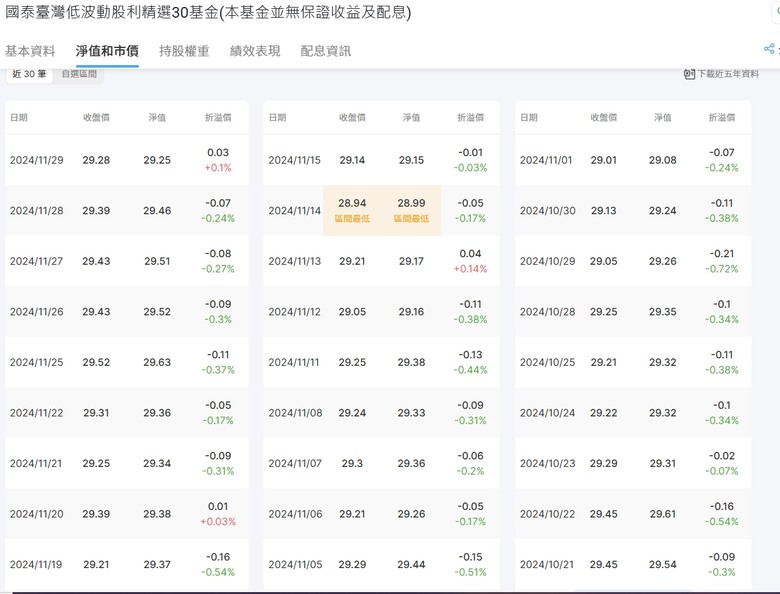Select date cell 2024/10/22
Screen dimensions: 780x594
point(547,514)
